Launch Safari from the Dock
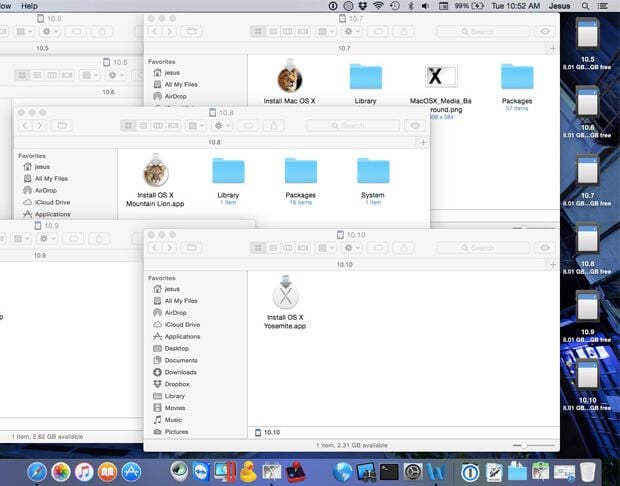620x486 pixels. coord(37,472)
